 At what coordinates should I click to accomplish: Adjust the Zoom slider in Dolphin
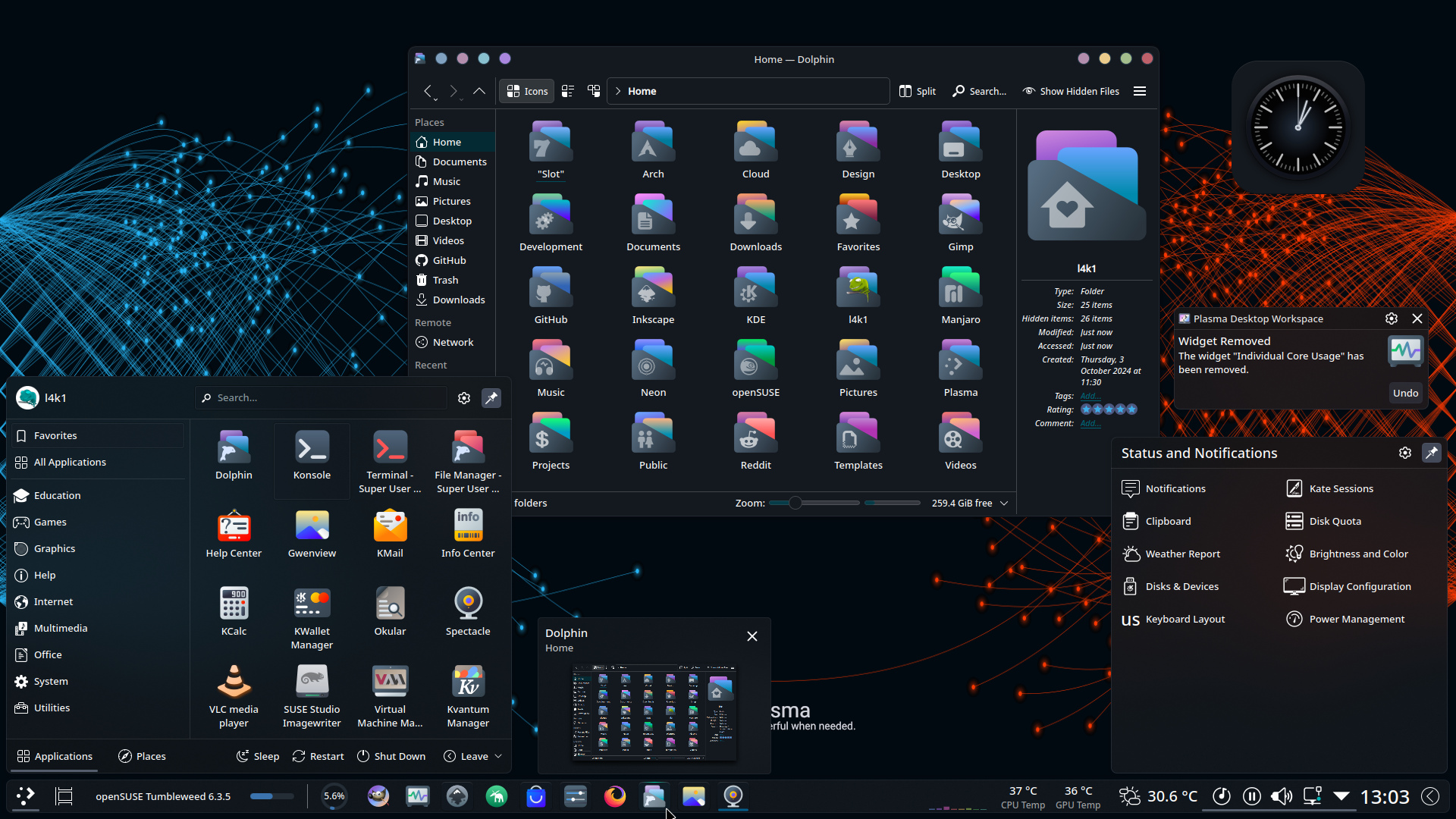(x=795, y=502)
